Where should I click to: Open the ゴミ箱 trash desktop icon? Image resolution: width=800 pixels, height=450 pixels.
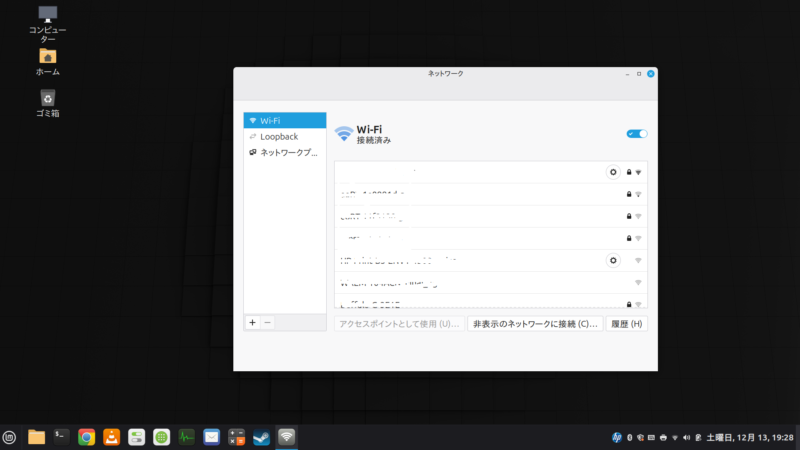click(x=47, y=98)
